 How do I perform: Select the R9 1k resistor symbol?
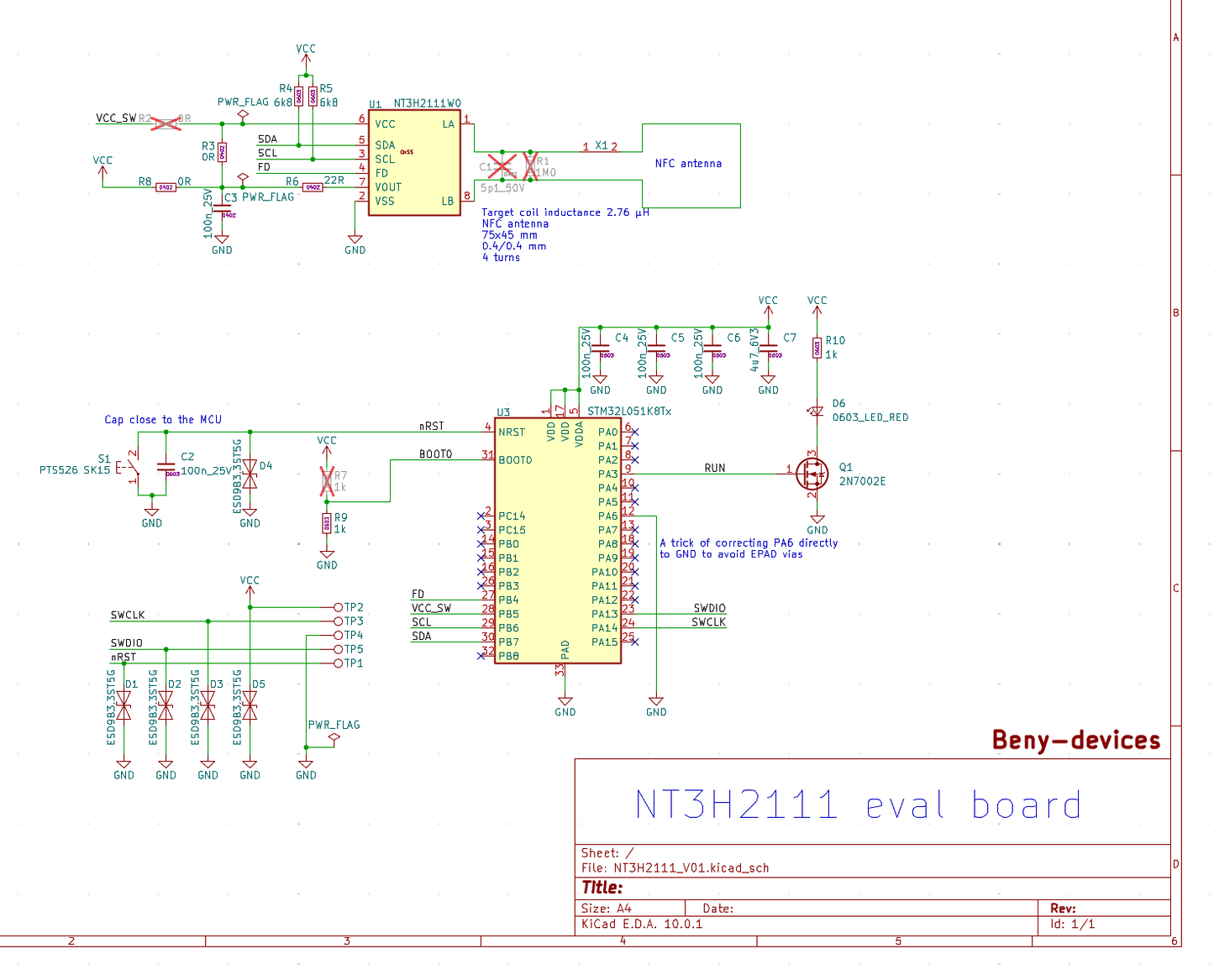point(327,523)
